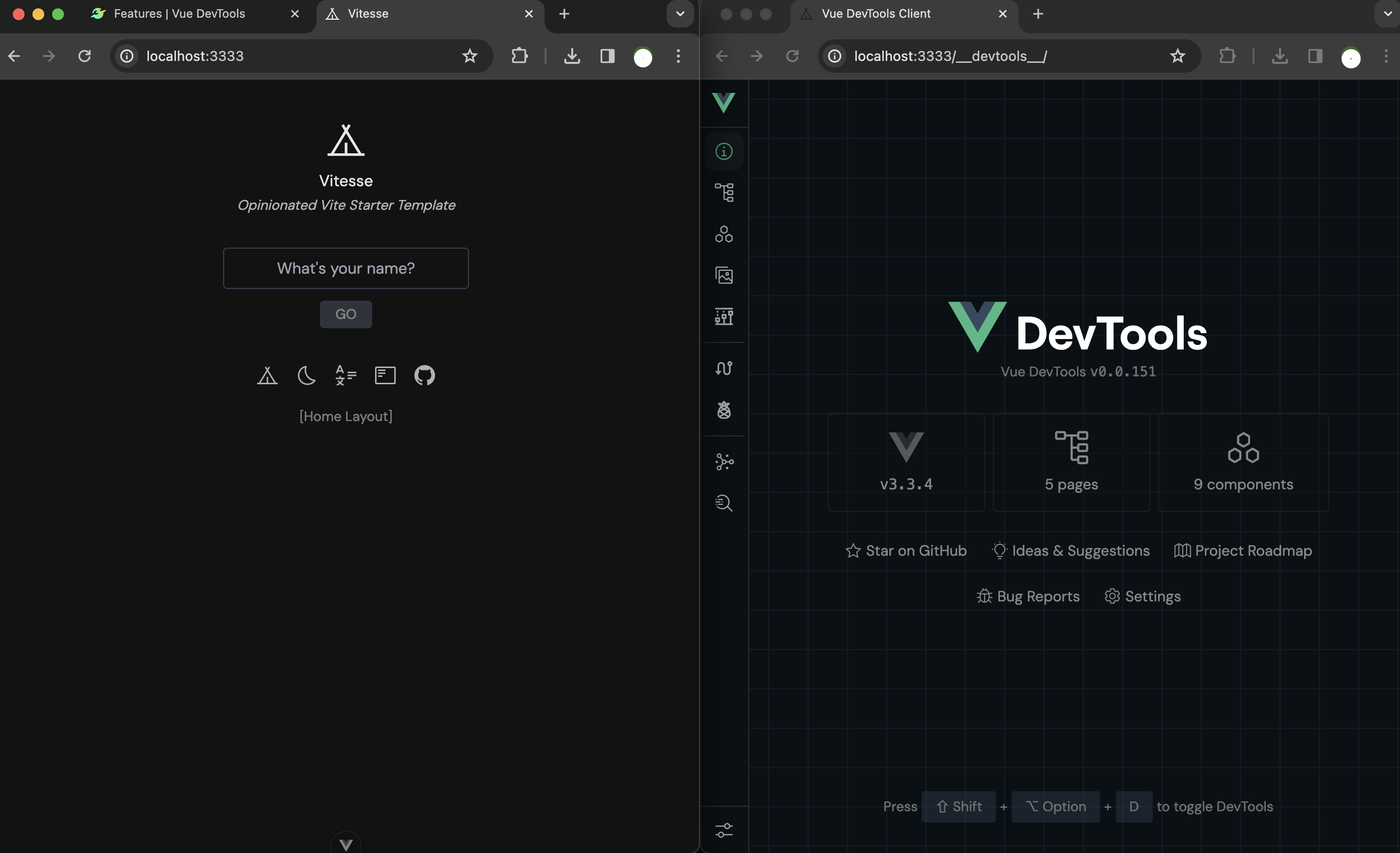The height and width of the screenshot is (853, 1400).
Task: Click the GitHub cat icon
Action: 424,374
